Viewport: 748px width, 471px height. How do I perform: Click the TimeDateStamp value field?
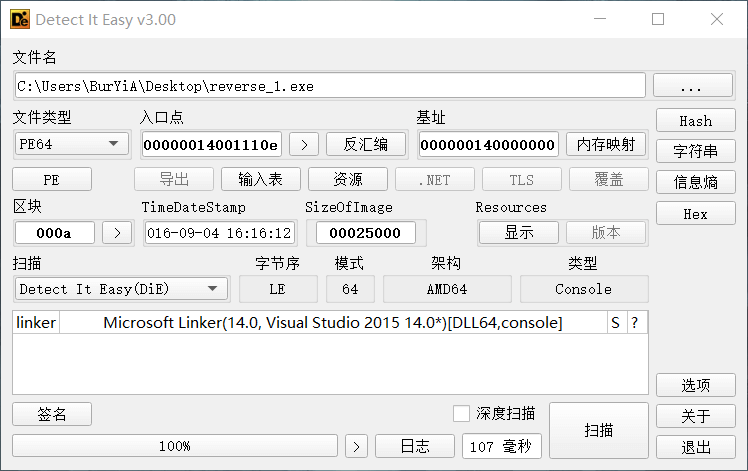coord(219,233)
